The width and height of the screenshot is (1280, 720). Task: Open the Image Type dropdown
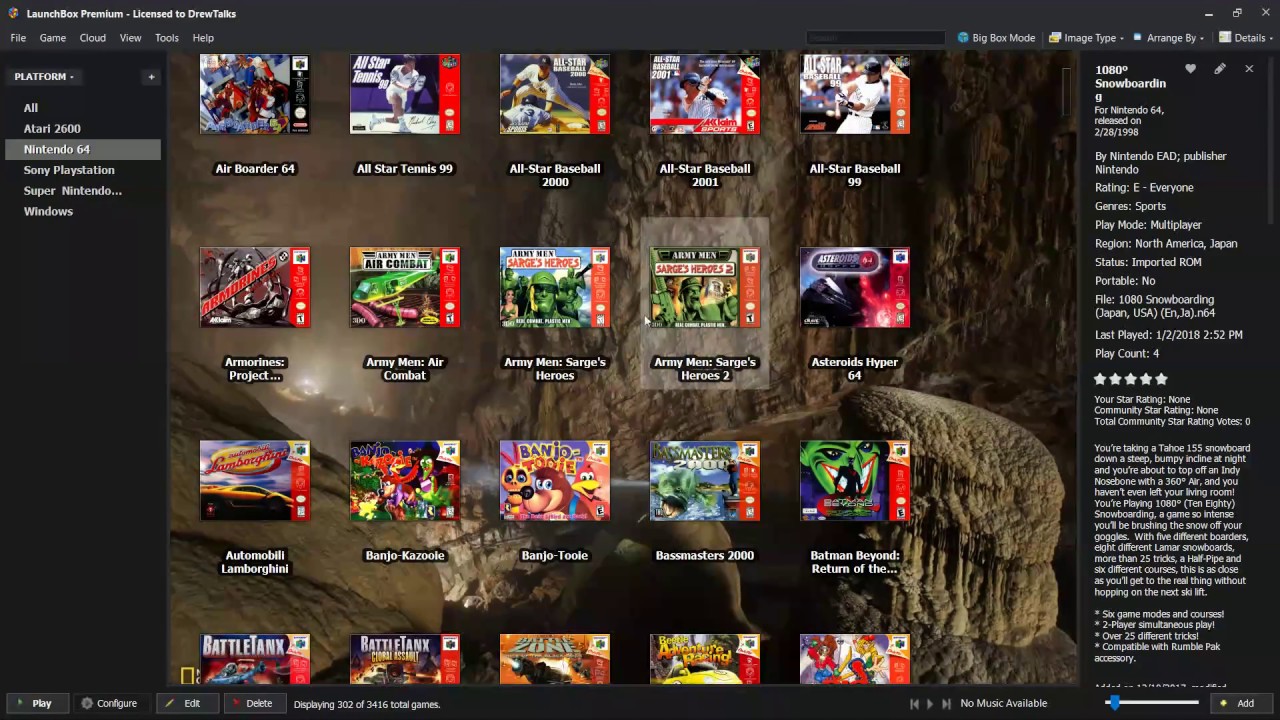(1086, 38)
